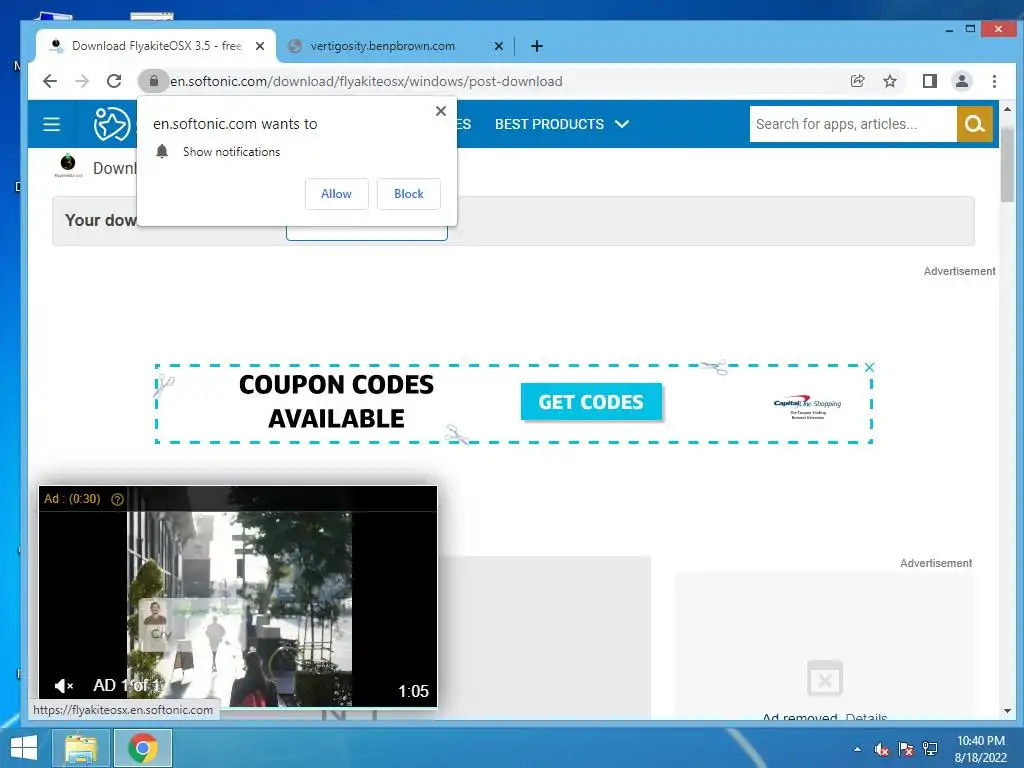Bookmark this tab with star icon
The image size is (1024, 768).
pos(889,81)
